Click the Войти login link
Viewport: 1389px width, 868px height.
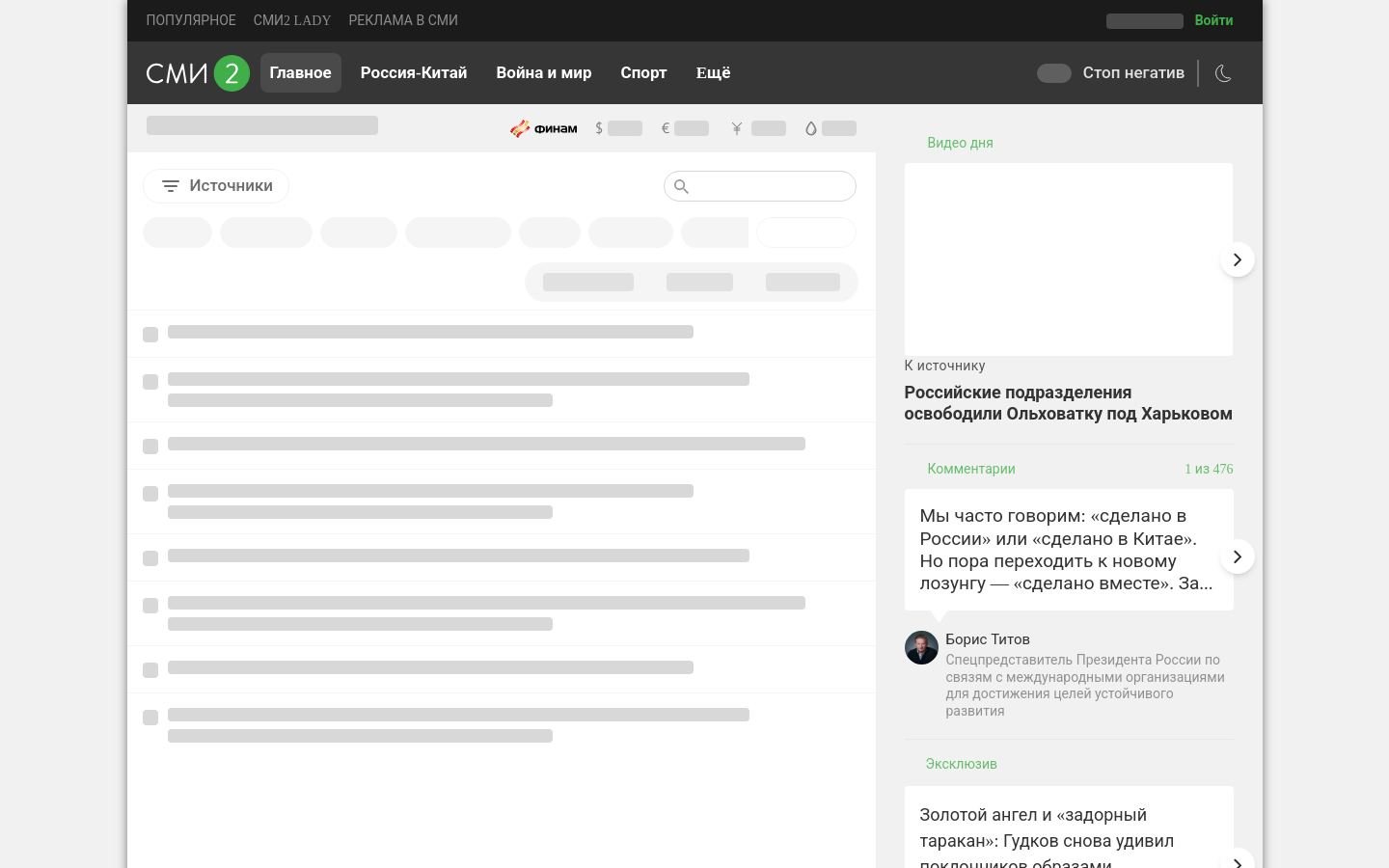(x=1213, y=20)
